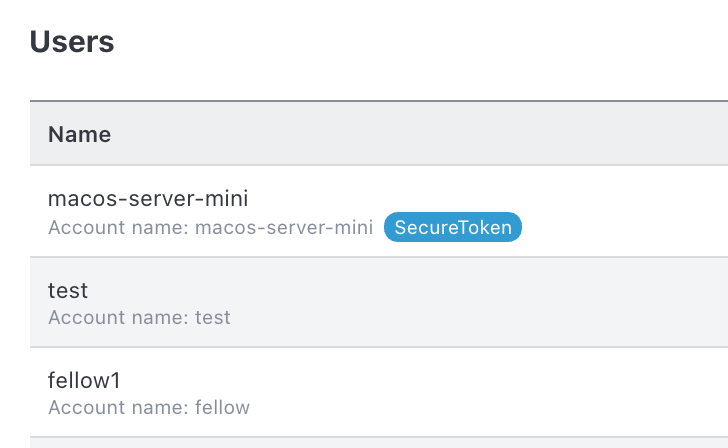Click blank area of table header row
Screen dimensions: 728x448
pyautogui.click(x=418, y=134)
